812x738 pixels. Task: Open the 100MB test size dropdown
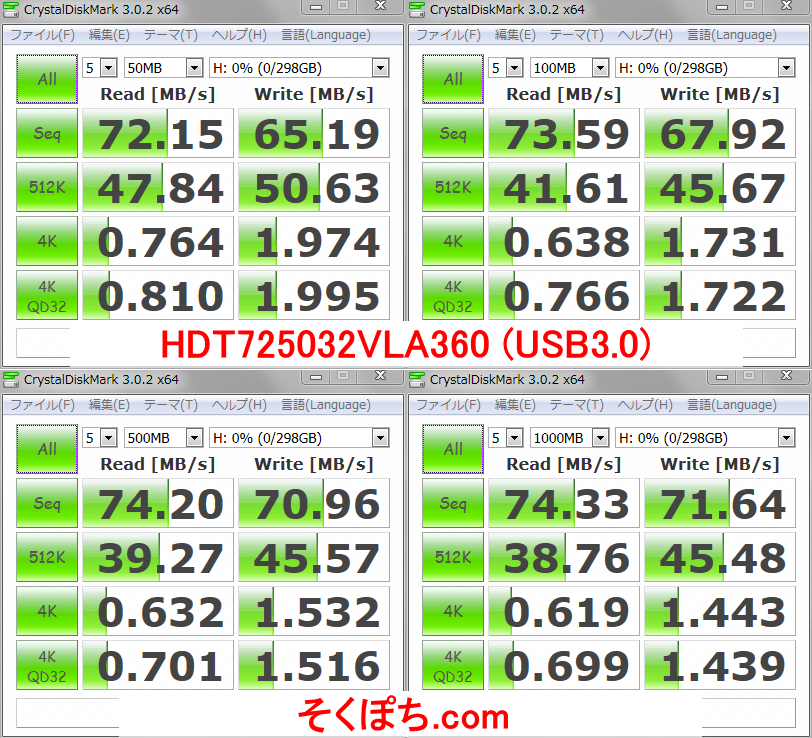click(569, 68)
